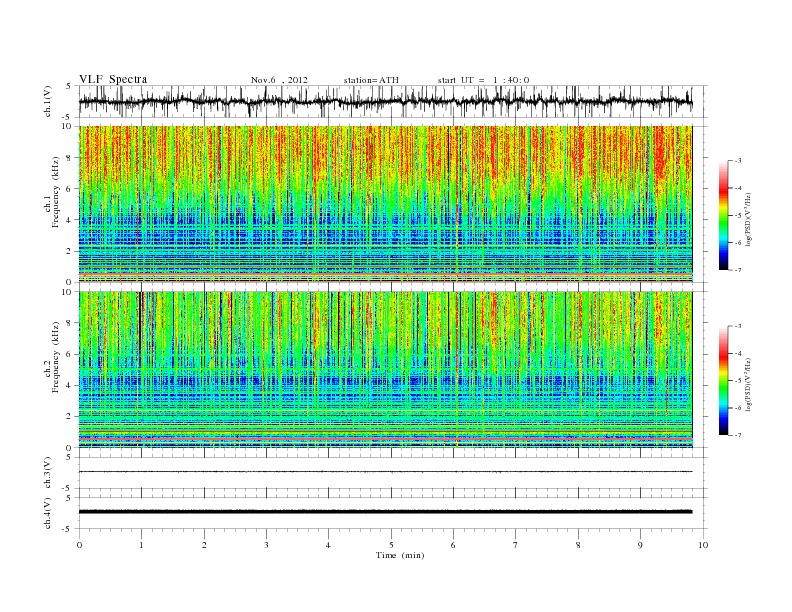
Task: Click the "ch.3(V)" axis label
Action: 48,473
